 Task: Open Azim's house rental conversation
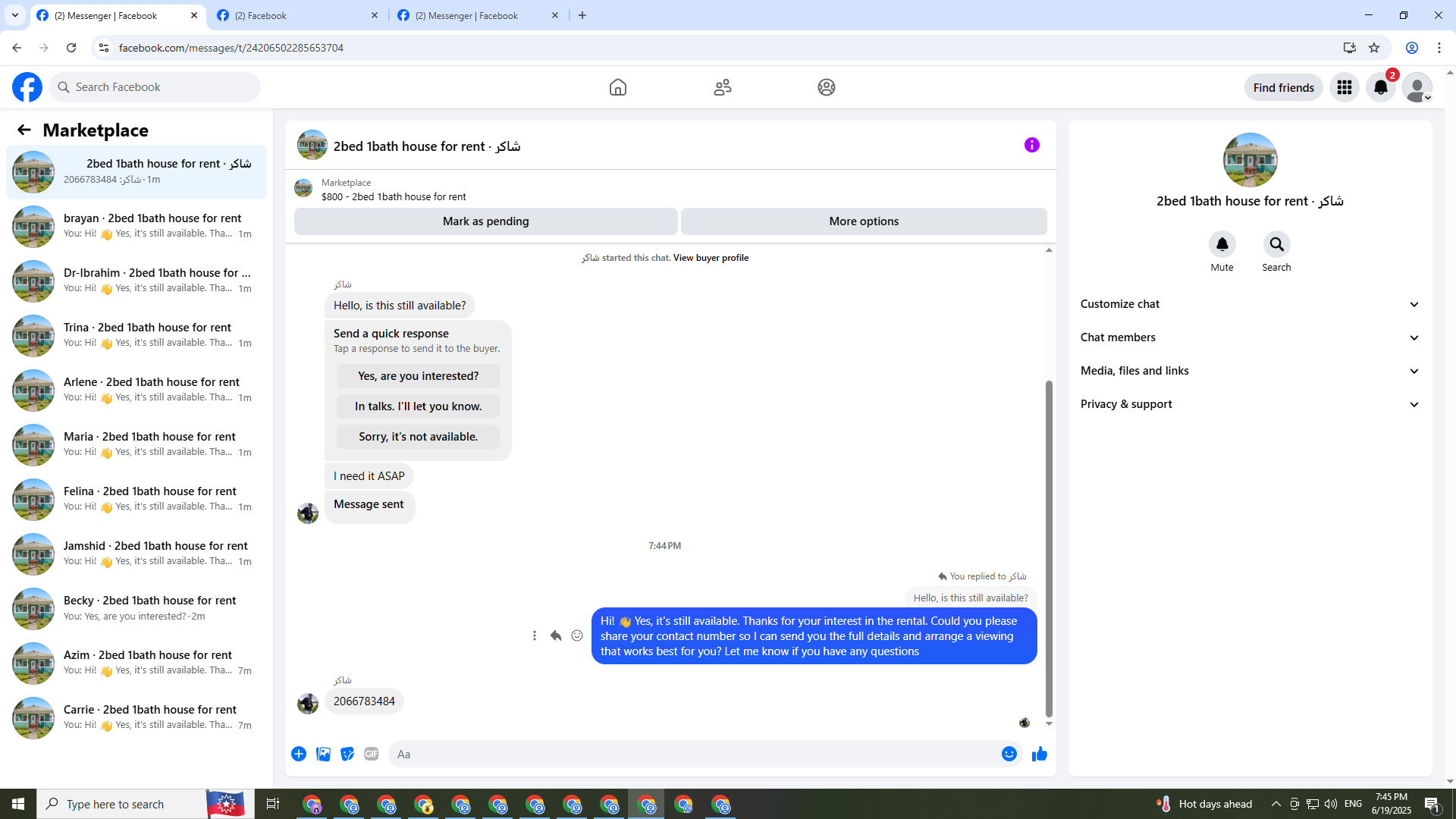136,663
